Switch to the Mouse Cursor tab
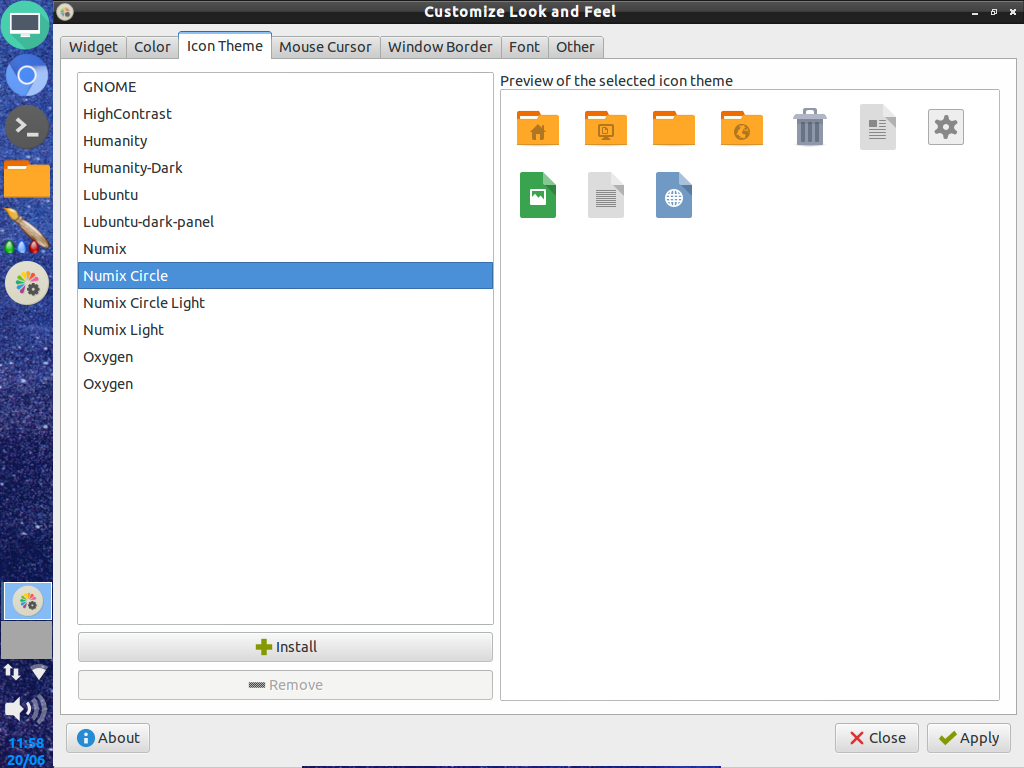The image size is (1024, 768). (x=326, y=47)
